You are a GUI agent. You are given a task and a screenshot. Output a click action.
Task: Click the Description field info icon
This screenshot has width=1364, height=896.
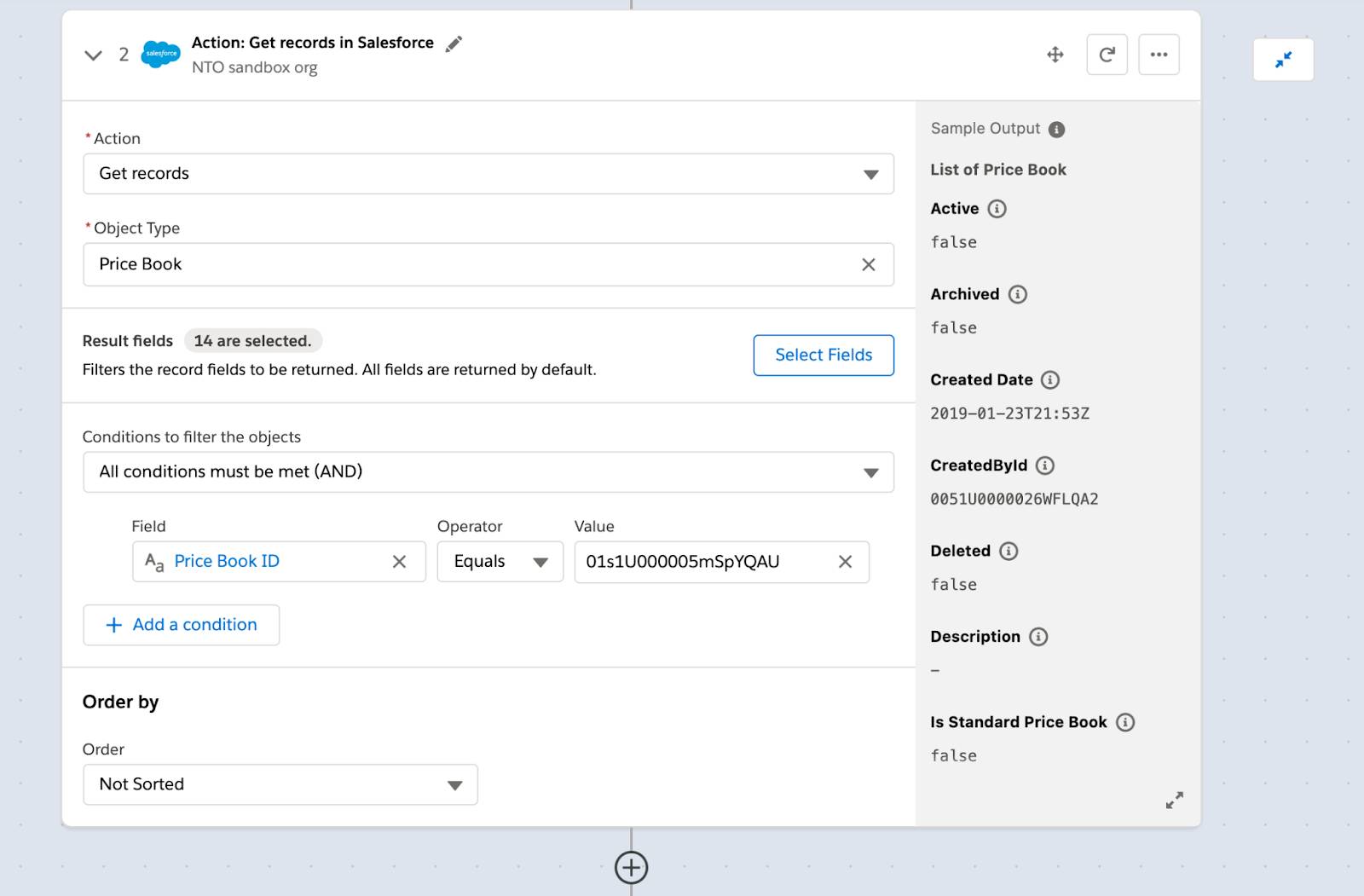point(1038,637)
